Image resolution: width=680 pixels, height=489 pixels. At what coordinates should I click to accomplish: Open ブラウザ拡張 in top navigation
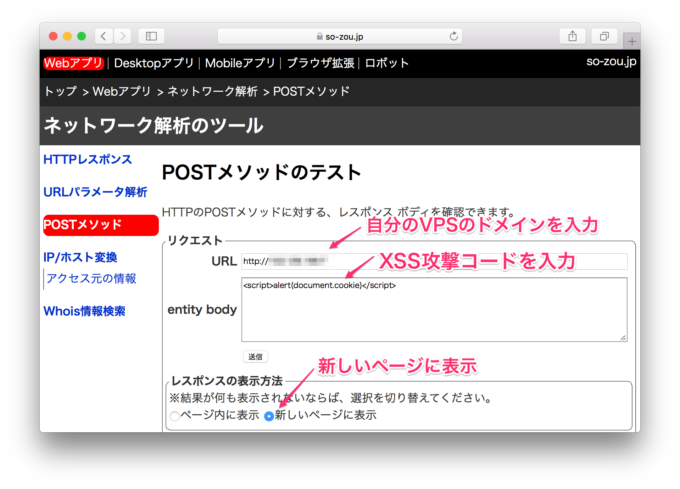point(321,63)
